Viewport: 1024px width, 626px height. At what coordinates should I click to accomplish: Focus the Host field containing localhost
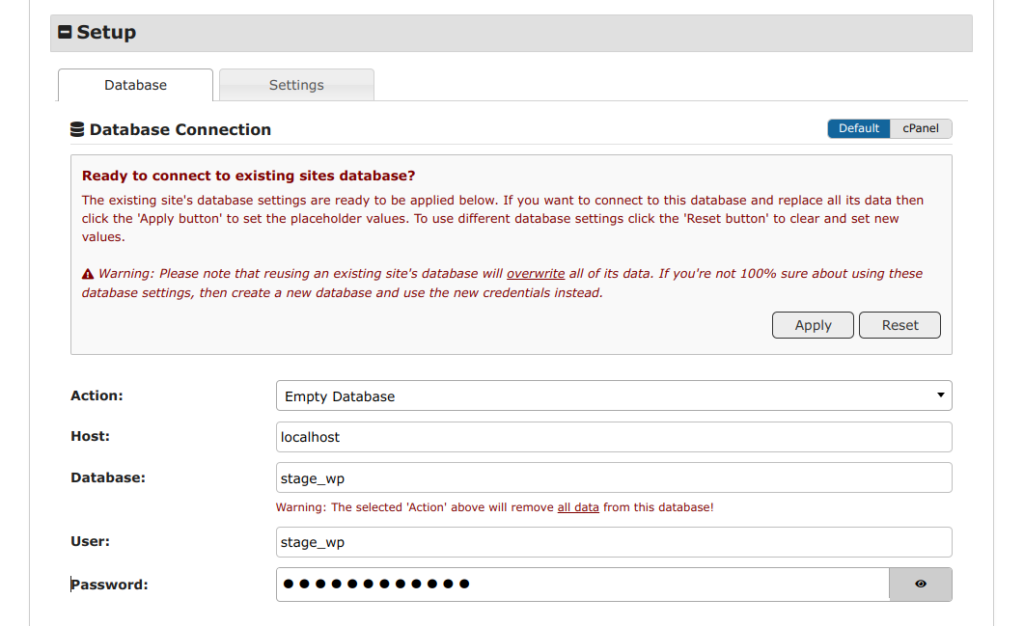[x=613, y=437]
